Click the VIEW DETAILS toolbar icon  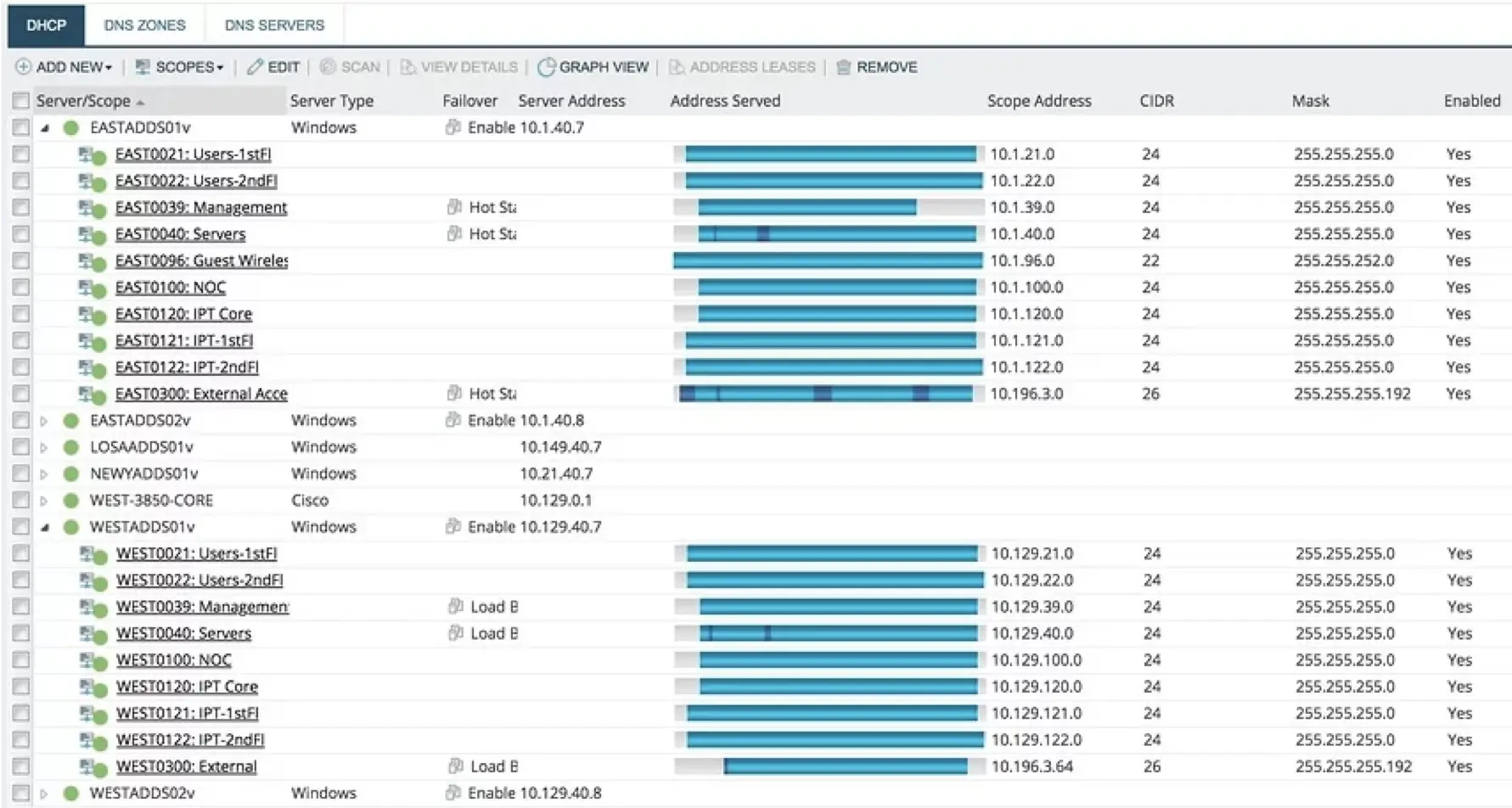click(410, 67)
